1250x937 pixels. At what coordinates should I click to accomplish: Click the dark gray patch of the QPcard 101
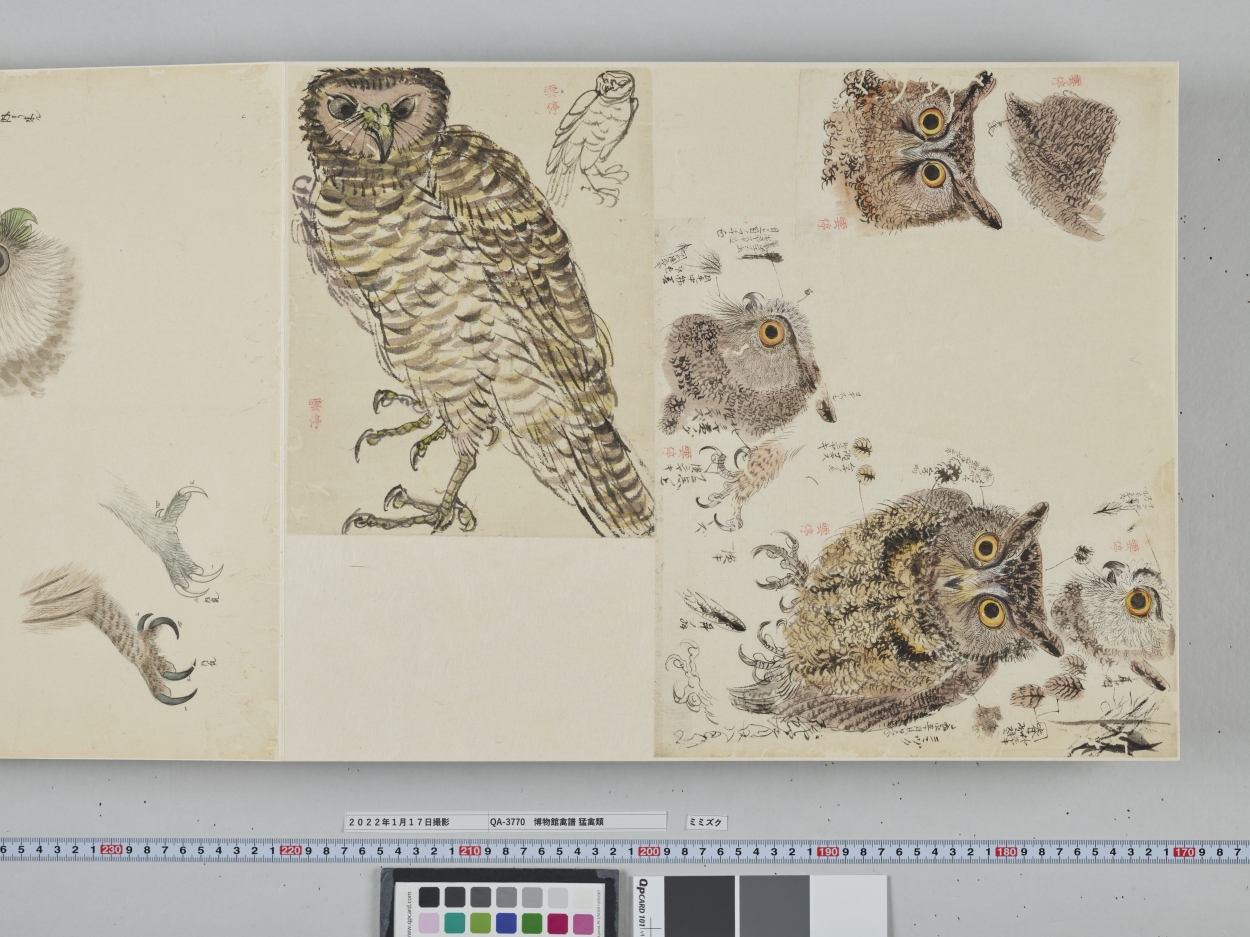point(699,906)
